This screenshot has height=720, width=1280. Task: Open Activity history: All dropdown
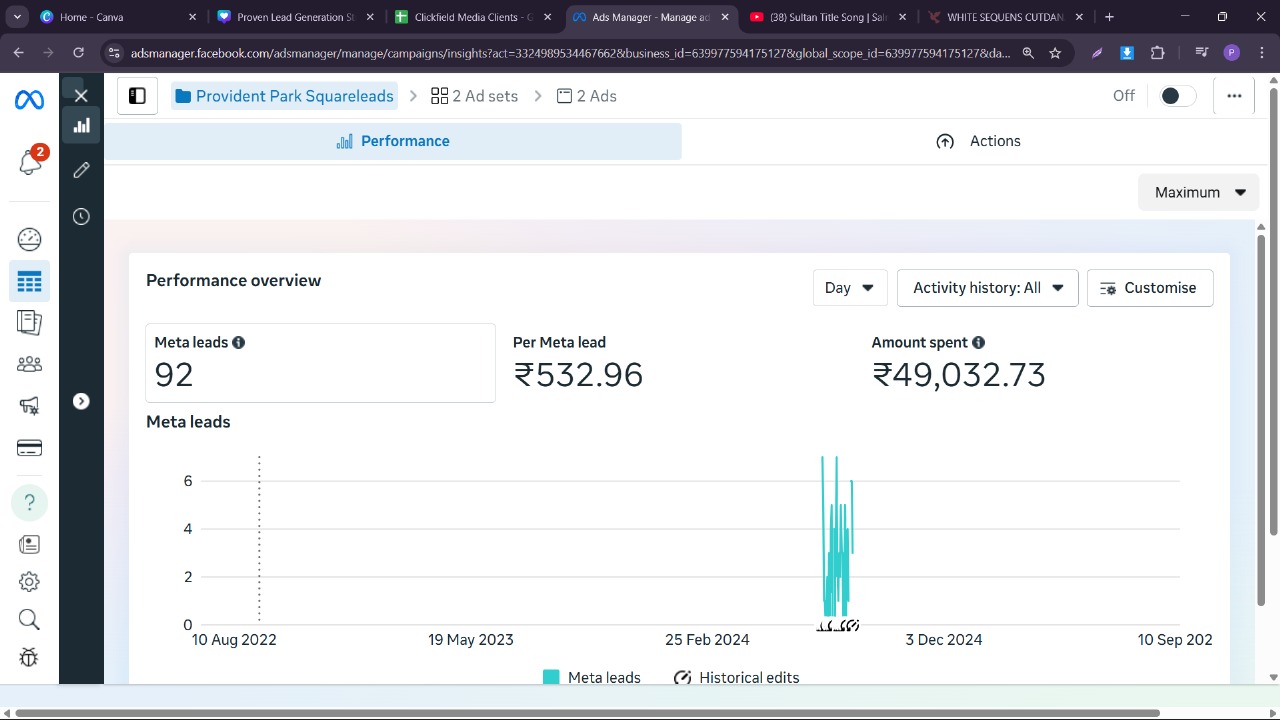pyautogui.click(x=987, y=288)
